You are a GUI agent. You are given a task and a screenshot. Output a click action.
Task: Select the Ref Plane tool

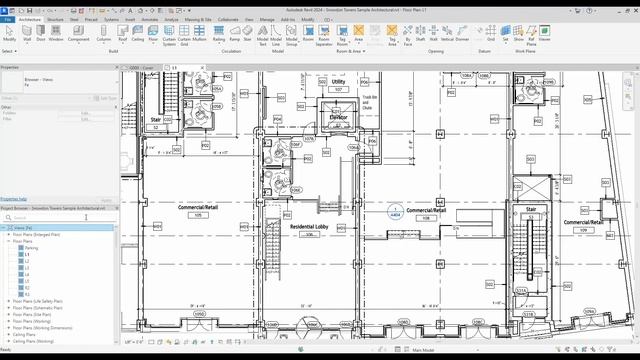(x=531, y=36)
